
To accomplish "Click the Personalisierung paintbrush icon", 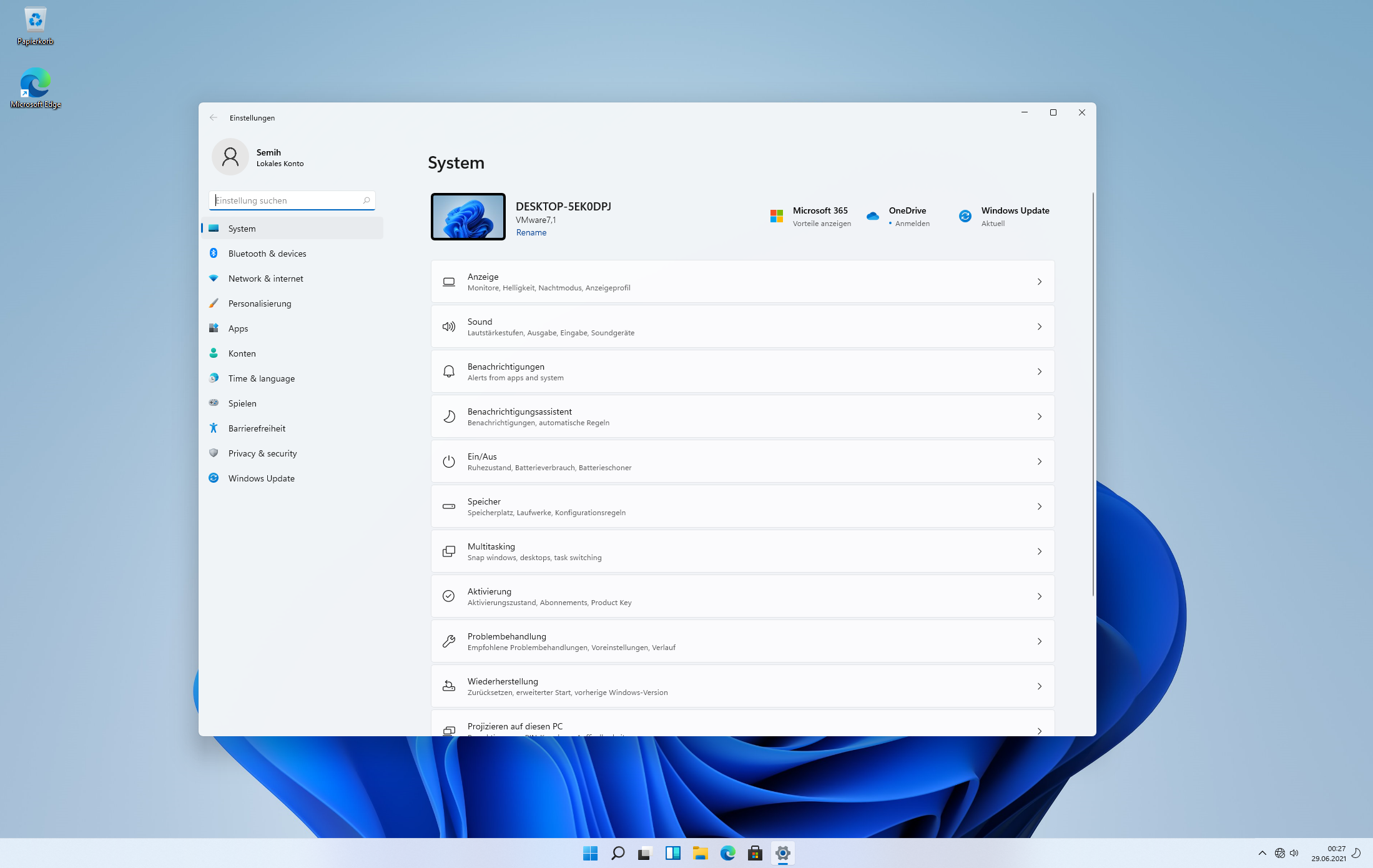I will (x=214, y=303).
